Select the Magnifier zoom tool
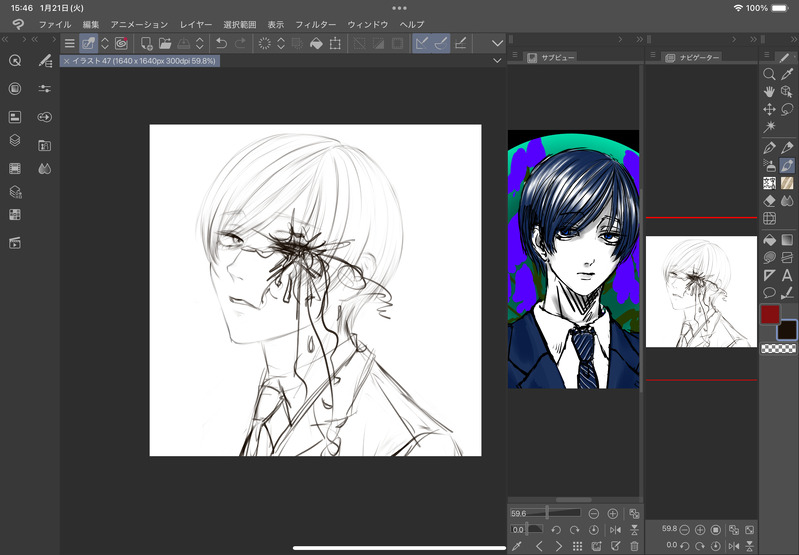This screenshot has width=799, height=555. [x=769, y=74]
